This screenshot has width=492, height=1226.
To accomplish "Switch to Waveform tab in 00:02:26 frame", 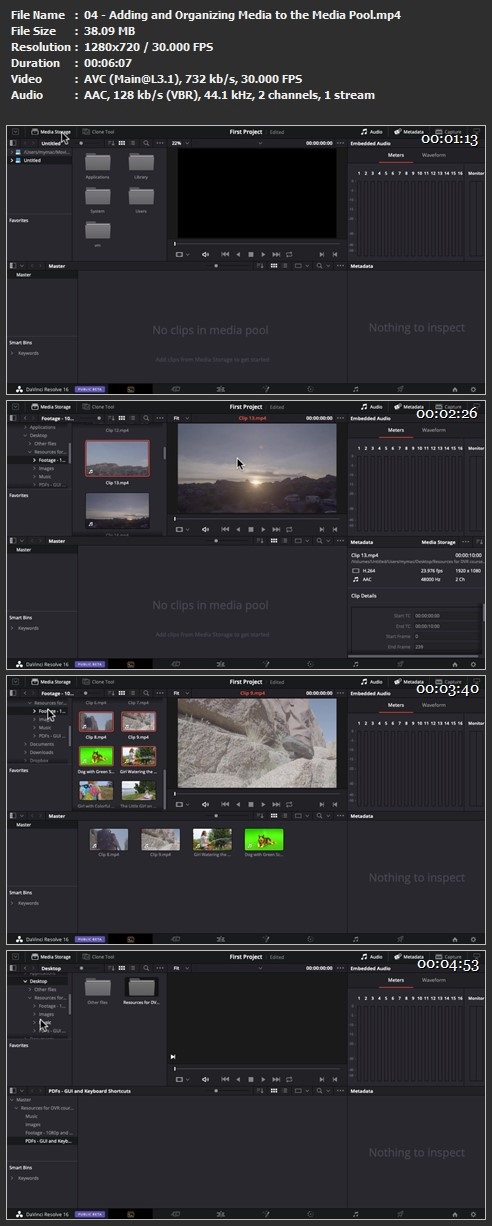I will pos(433,430).
